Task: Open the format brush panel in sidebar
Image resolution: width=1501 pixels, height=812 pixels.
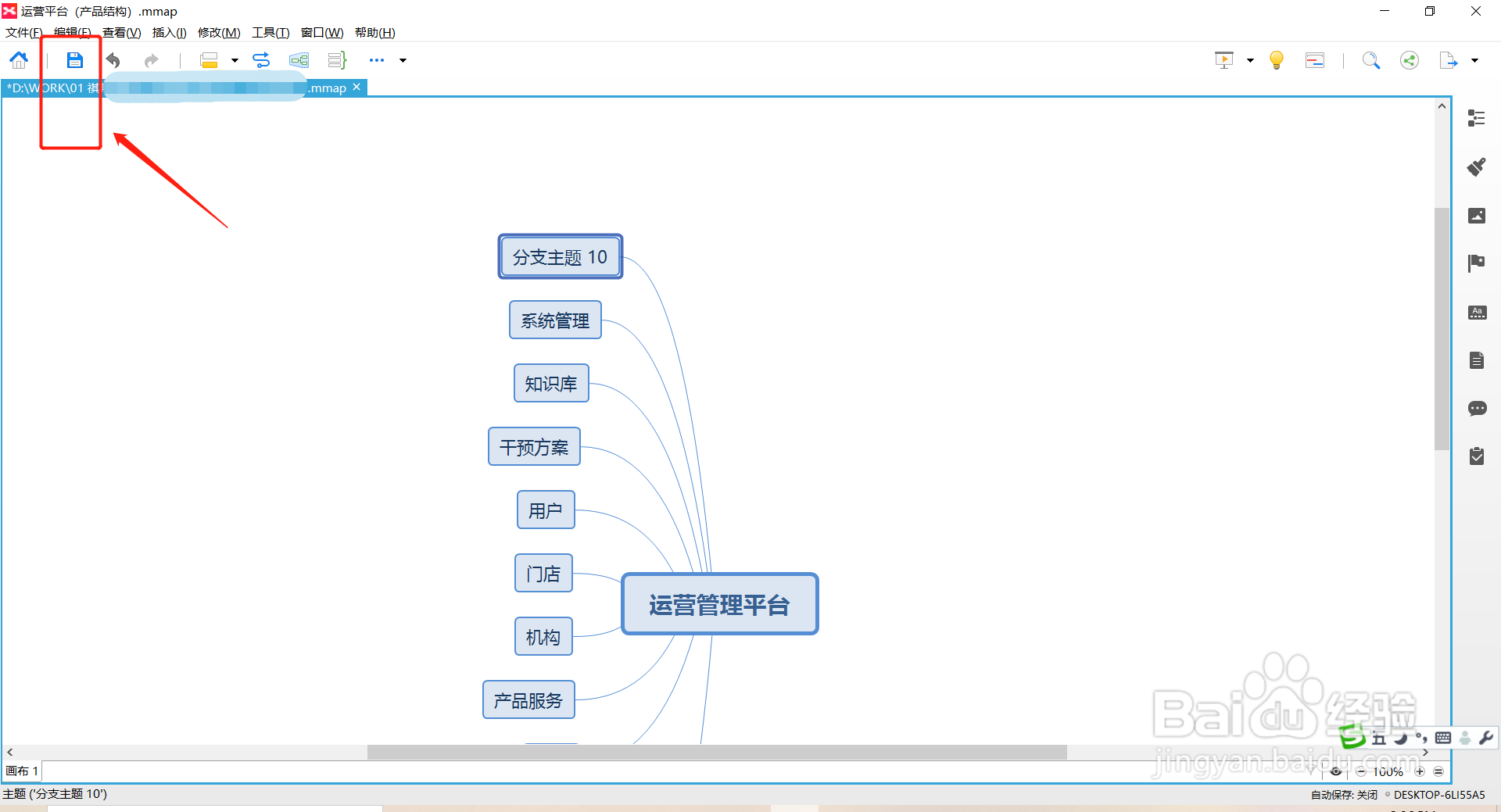Action: pyautogui.click(x=1477, y=166)
